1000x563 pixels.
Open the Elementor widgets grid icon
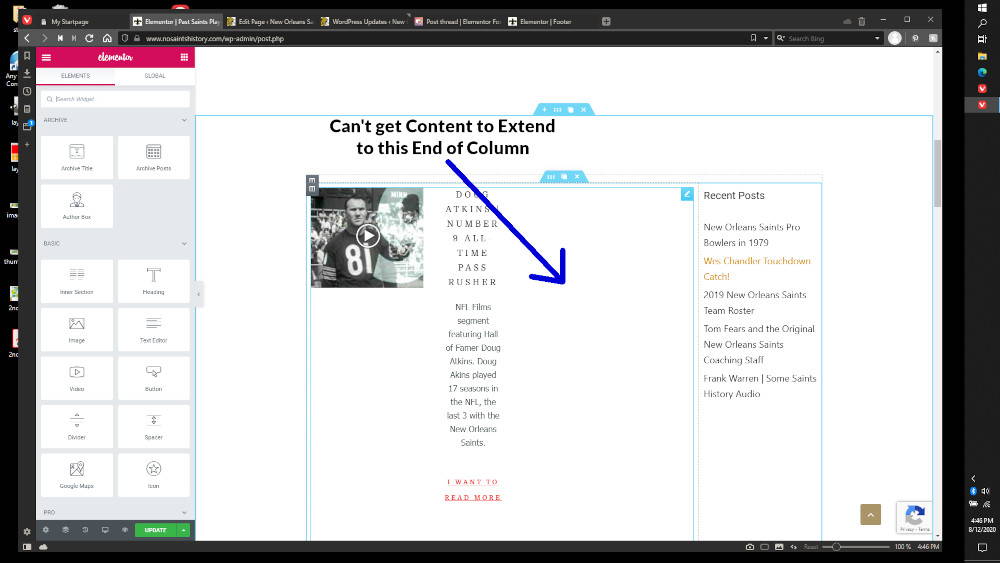pos(184,57)
